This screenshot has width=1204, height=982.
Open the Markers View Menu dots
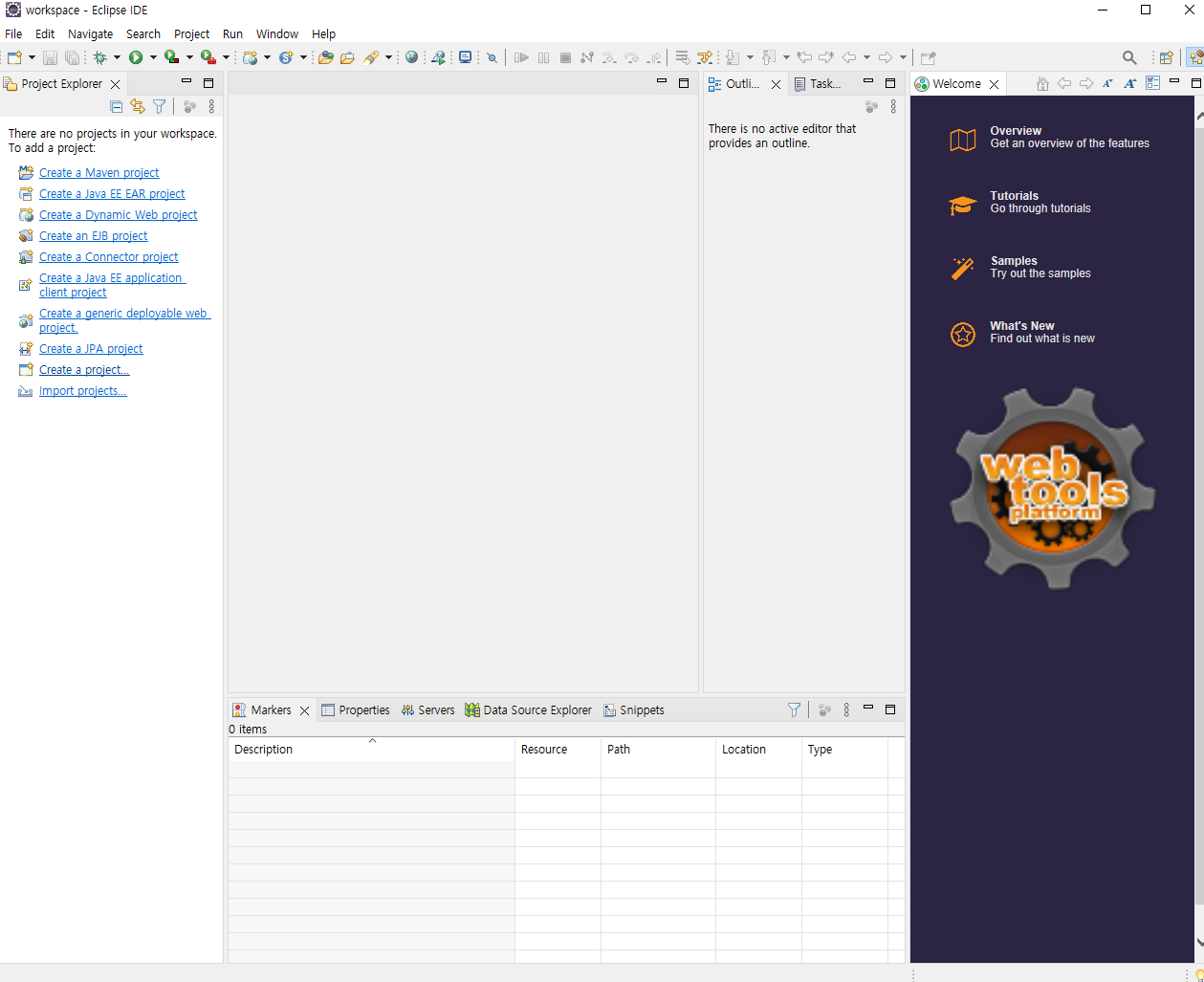click(x=846, y=709)
